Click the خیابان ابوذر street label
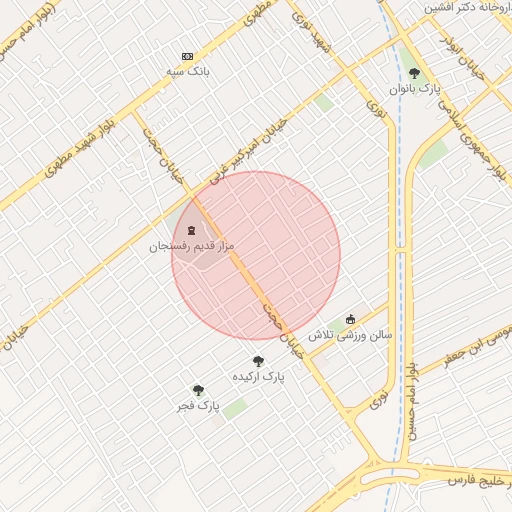The image size is (512, 512). pyautogui.click(x=462, y=58)
